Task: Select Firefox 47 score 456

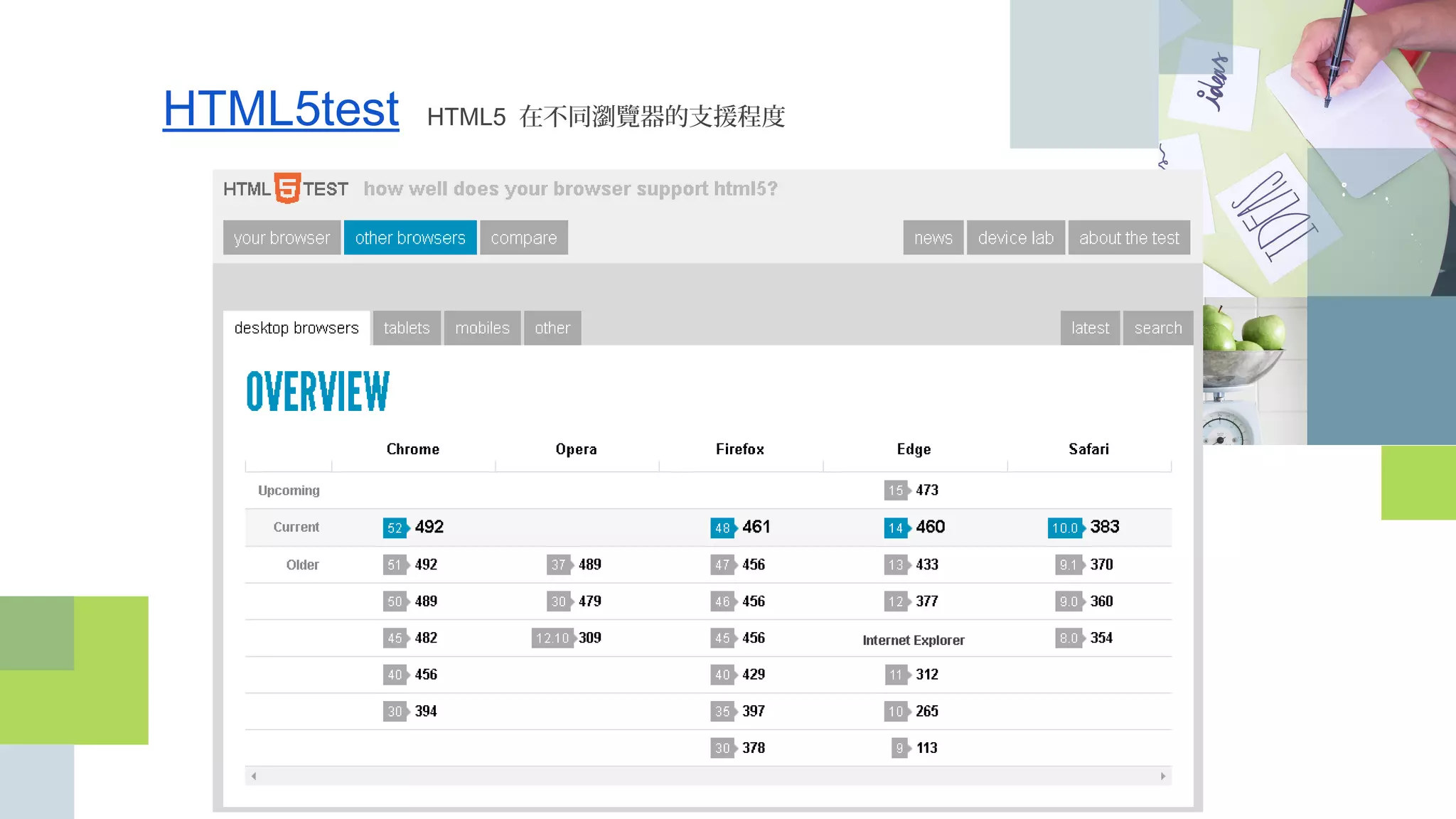Action: pyautogui.click(x=738, y=564)
